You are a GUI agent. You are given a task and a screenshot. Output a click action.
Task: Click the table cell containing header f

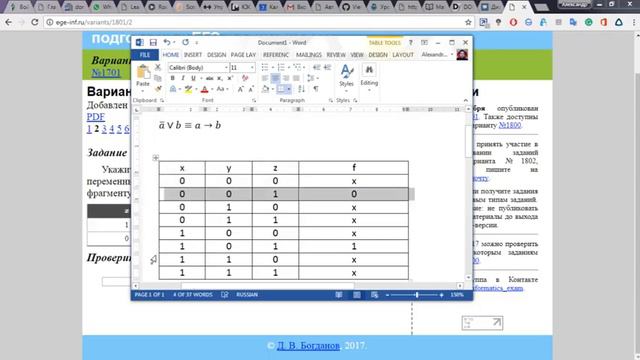(353, 168)
